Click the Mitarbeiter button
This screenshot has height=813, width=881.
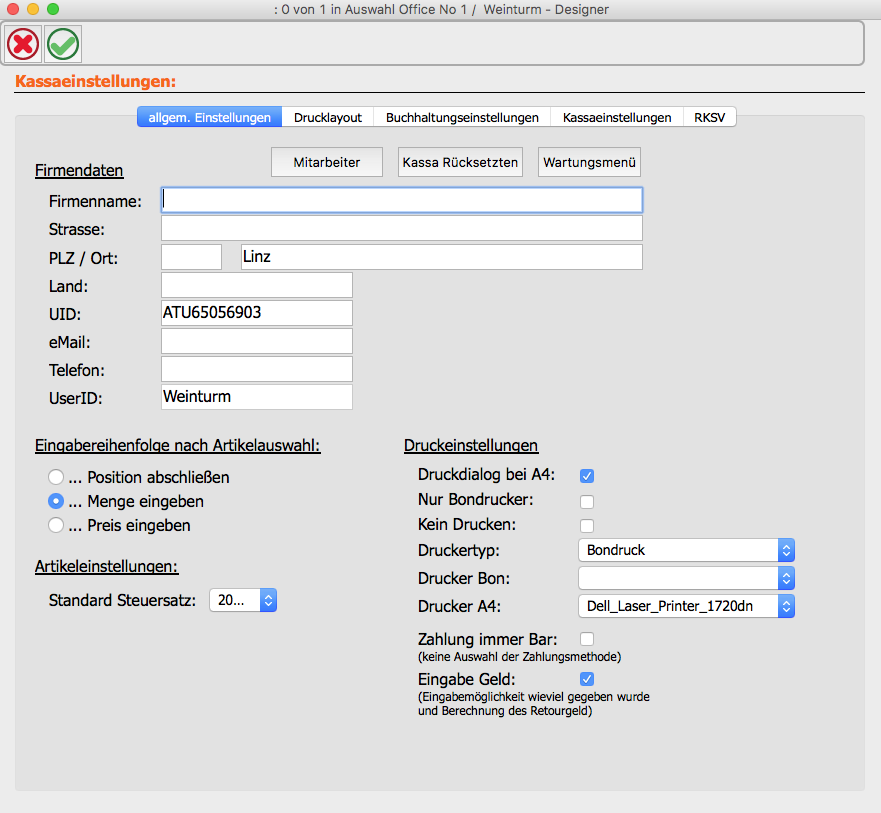326,161
